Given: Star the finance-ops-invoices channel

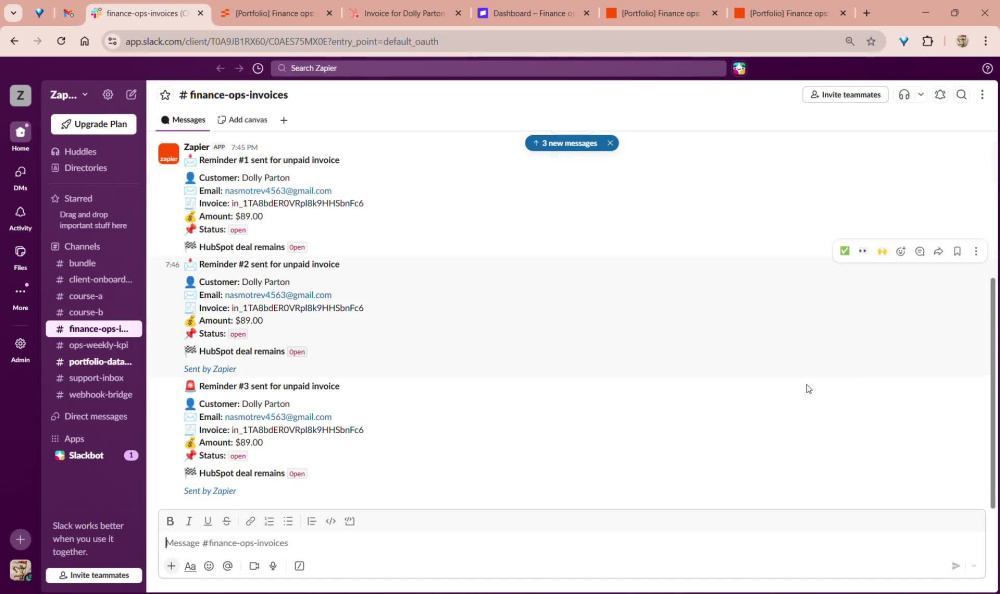Looking at the screenshot, I should [x=165, y=95].
